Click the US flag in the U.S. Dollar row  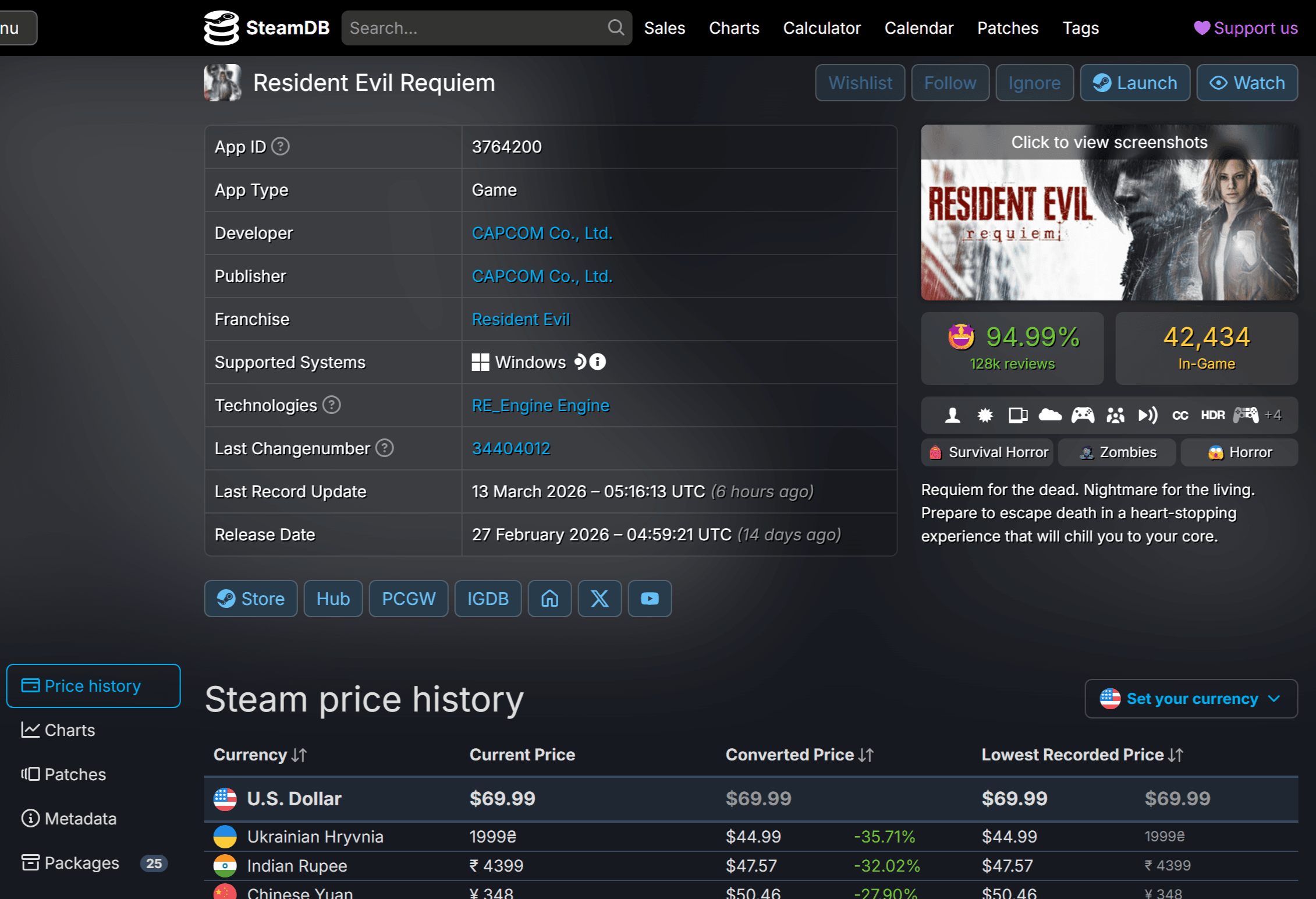tap(225, 799)
